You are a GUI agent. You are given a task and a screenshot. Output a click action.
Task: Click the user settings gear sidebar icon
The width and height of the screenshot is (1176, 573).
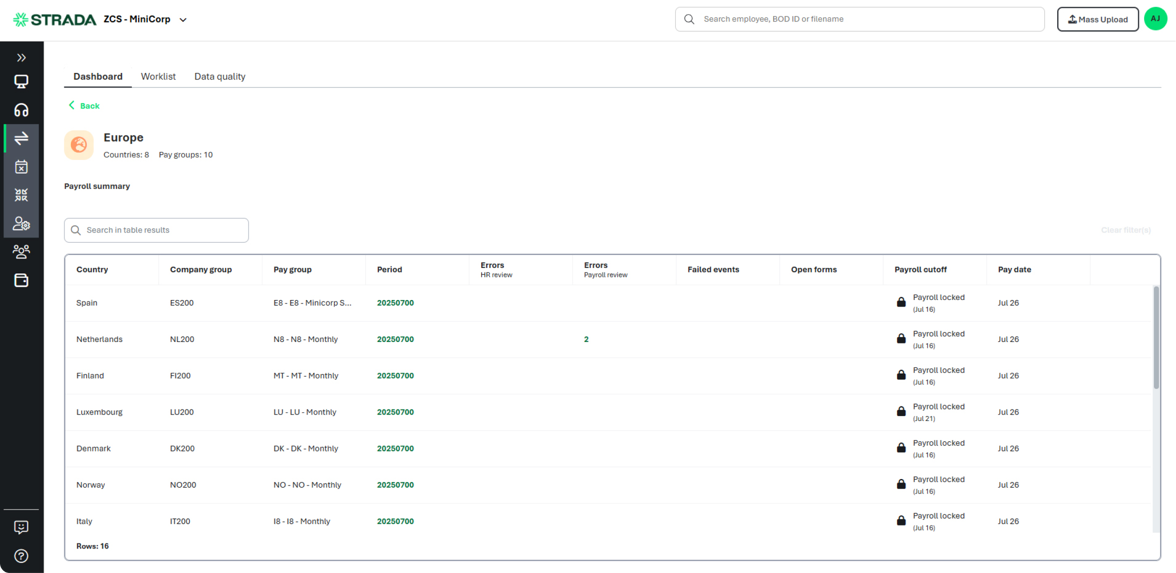pos(21,224)
